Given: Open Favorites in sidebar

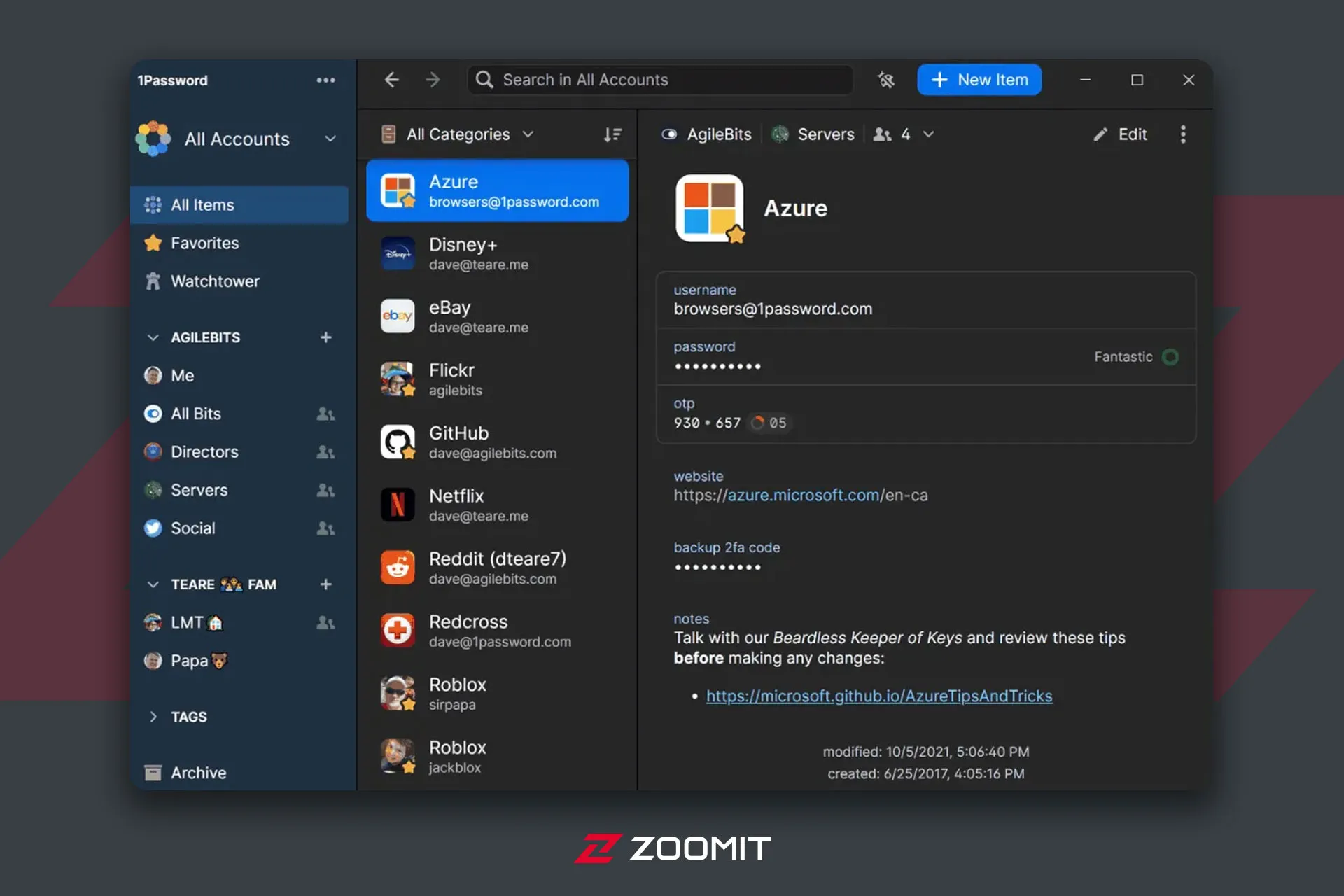Looking at the screenshot, I should tap(239, 243).
